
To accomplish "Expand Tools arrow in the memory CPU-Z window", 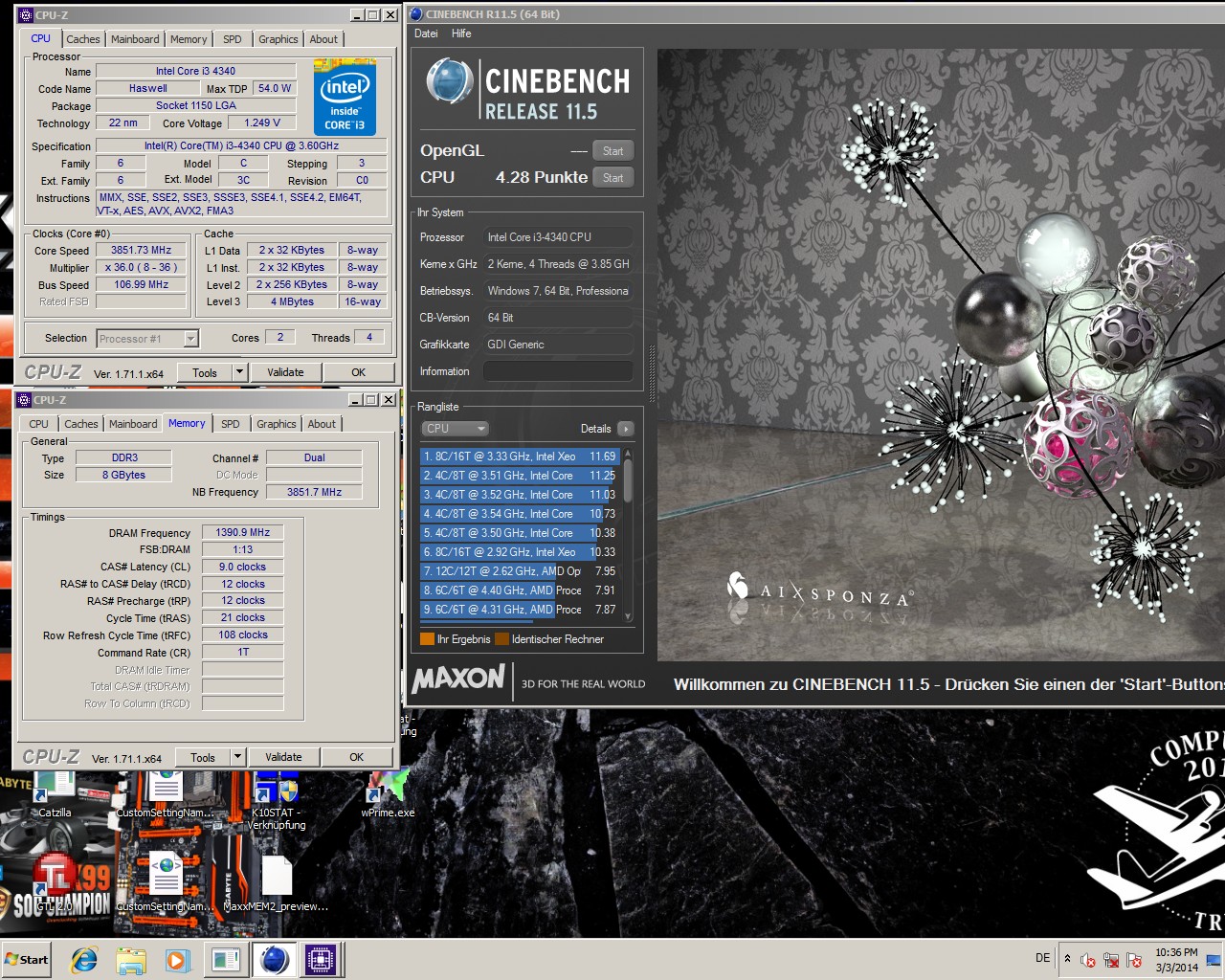I will (237, 757).
